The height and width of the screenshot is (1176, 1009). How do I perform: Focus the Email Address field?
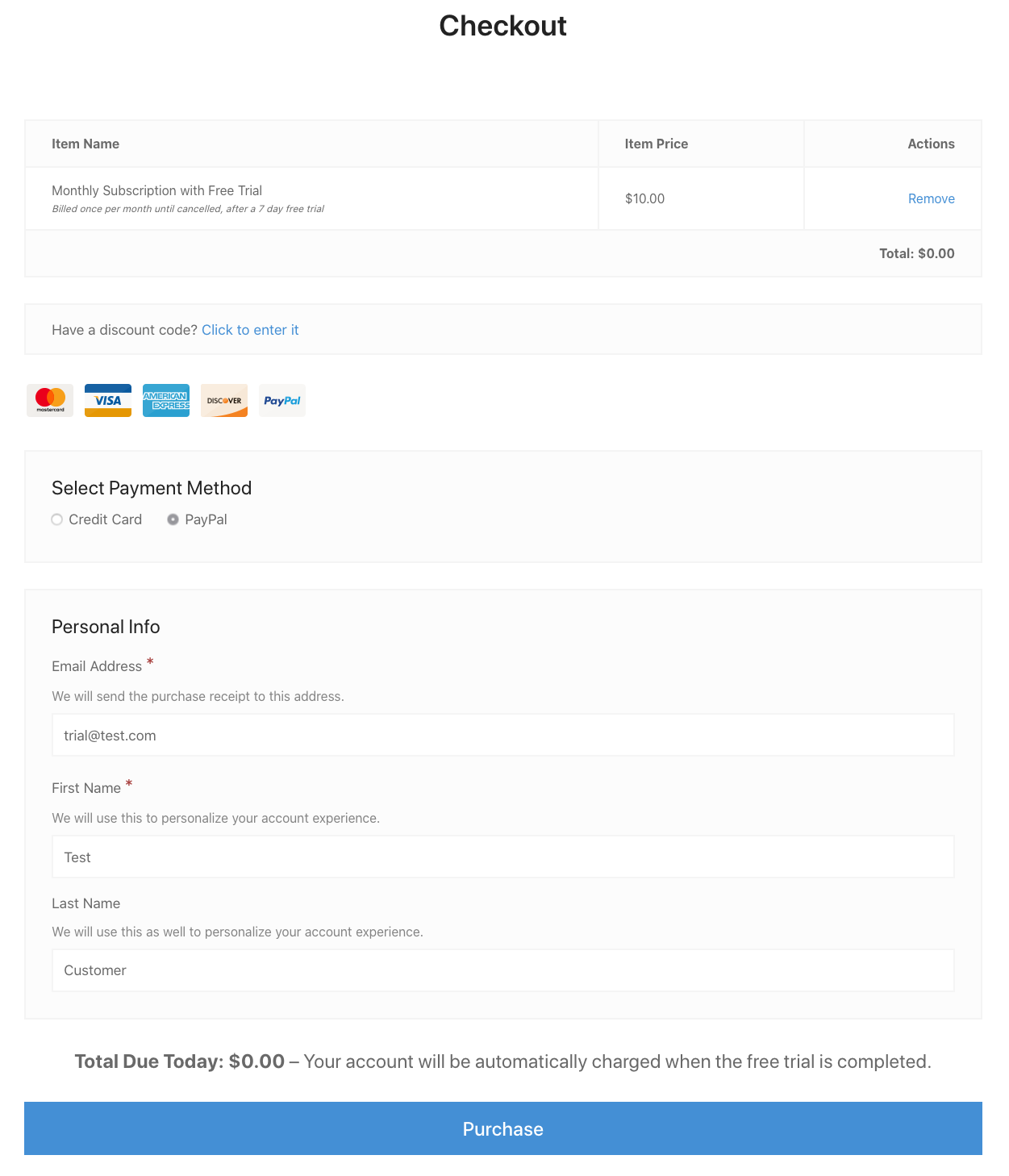(502, 735)
